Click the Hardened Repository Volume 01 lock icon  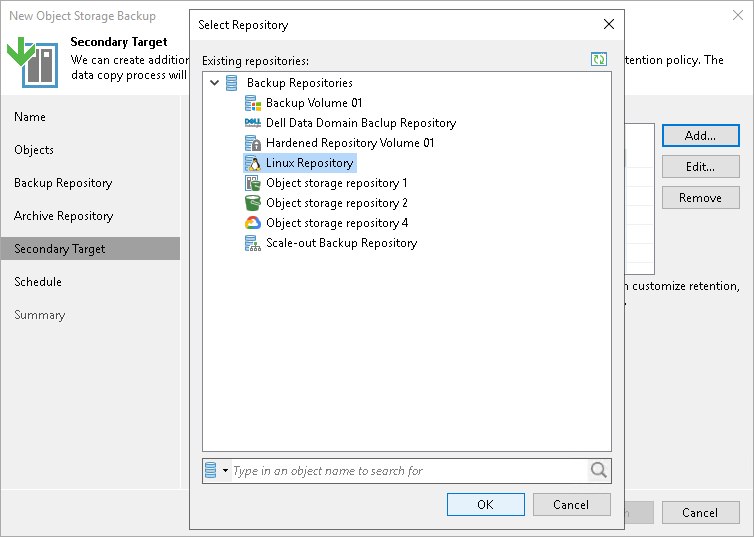coord(253,143)
